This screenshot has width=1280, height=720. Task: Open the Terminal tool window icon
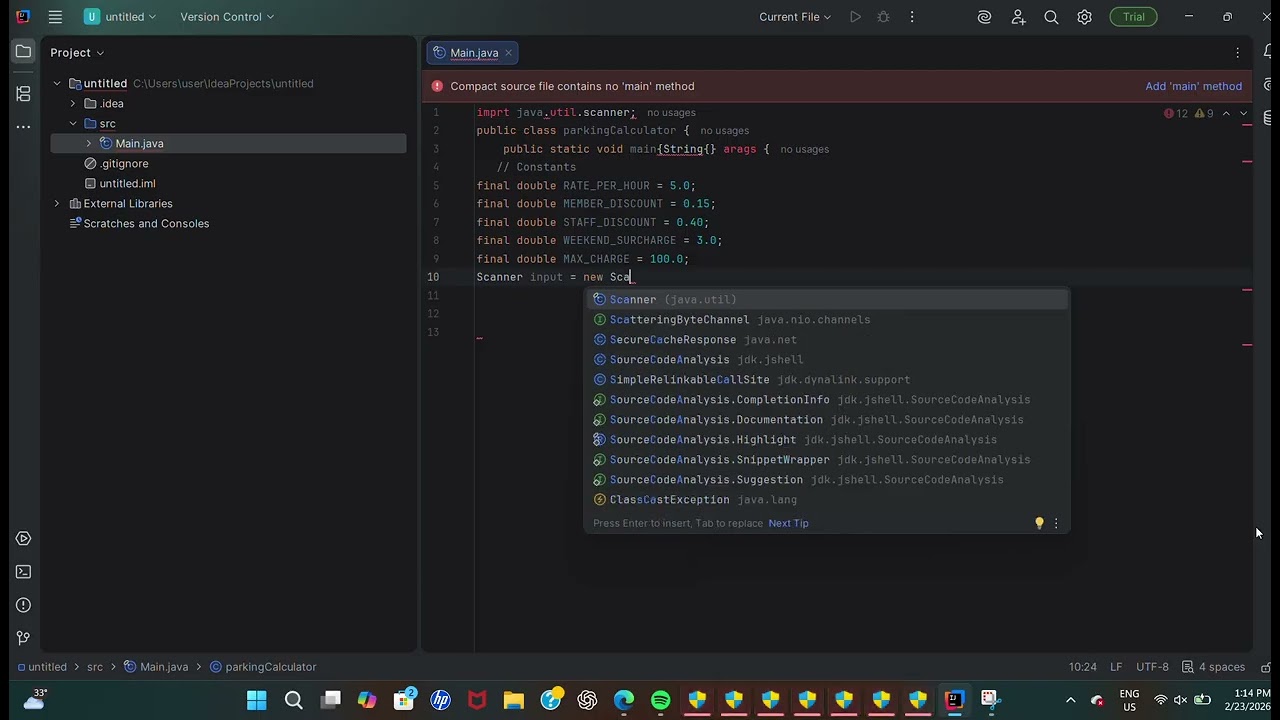(x=23, y=572)
